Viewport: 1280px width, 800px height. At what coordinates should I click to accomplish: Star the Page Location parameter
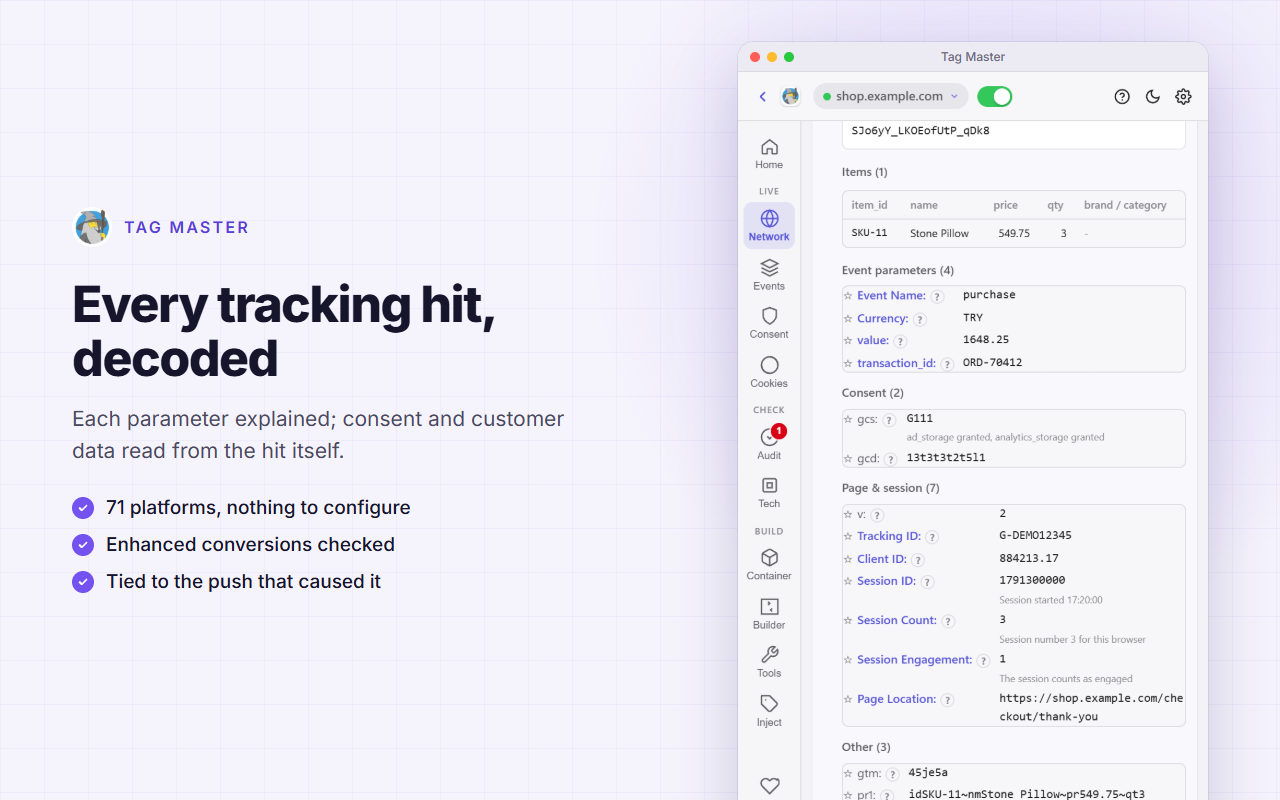point(848,700)
